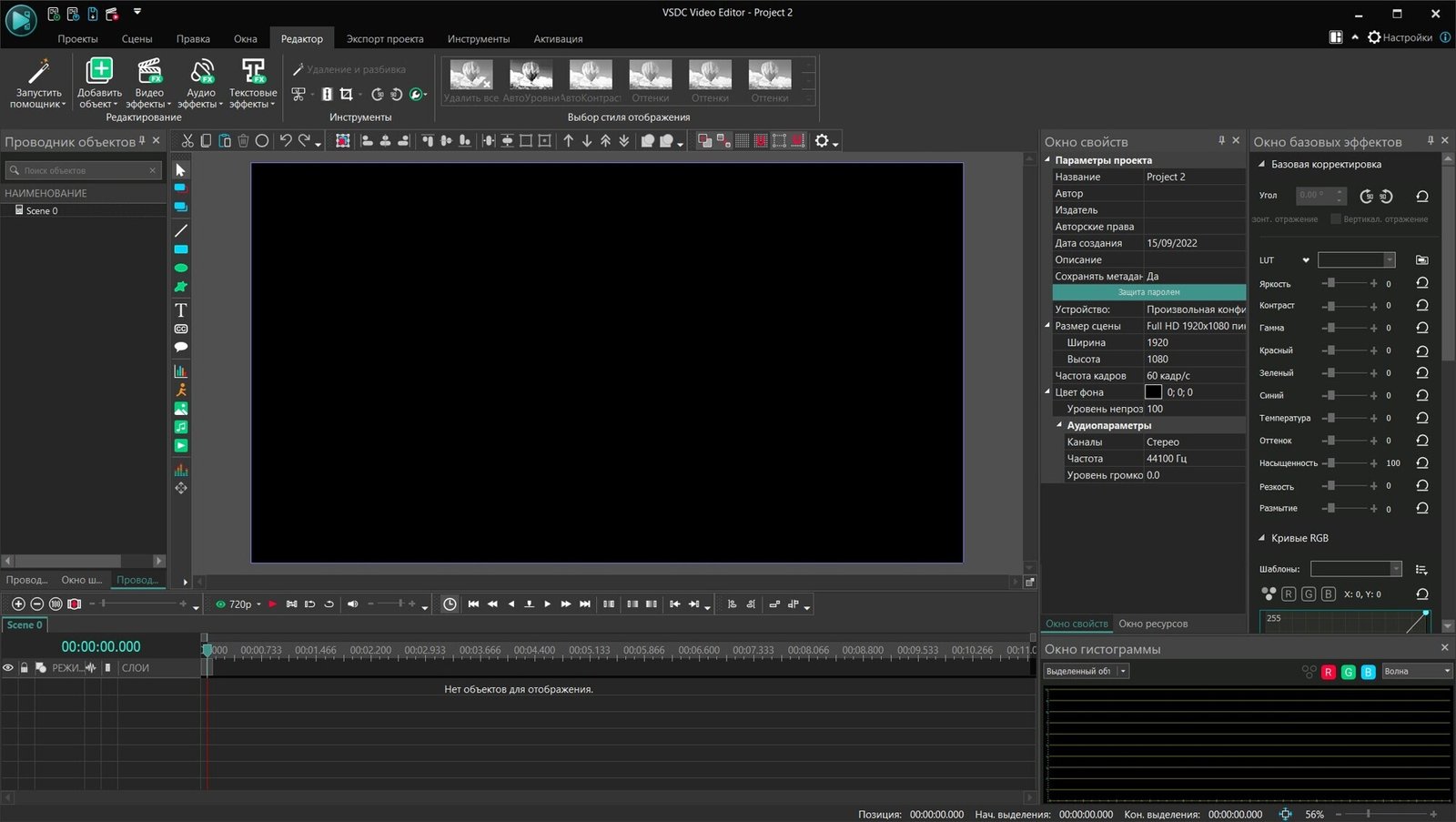Toggle the Вертикал. отражение checkbox

[1336, 218]
